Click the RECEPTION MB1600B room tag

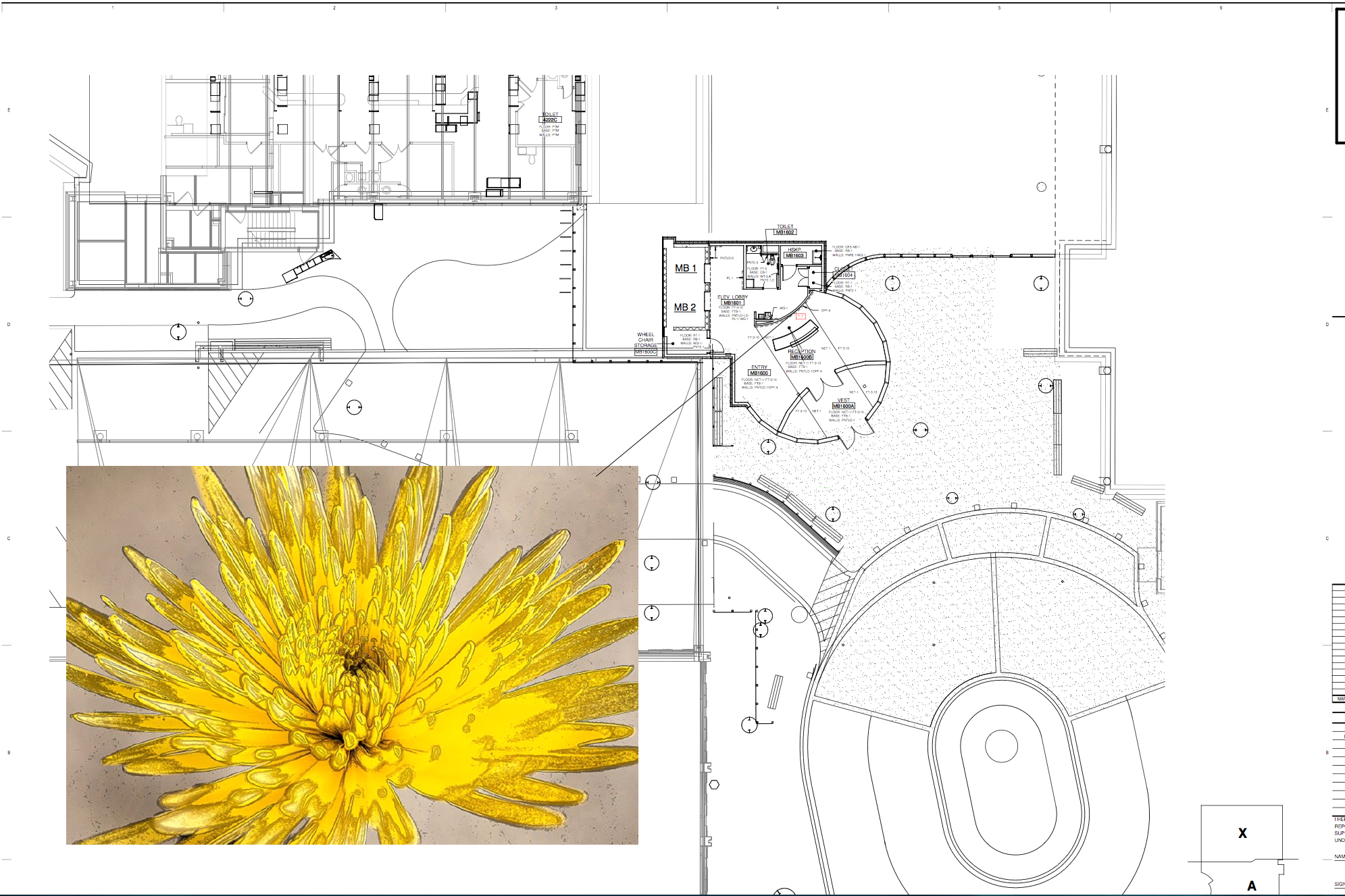click(801, 357)
